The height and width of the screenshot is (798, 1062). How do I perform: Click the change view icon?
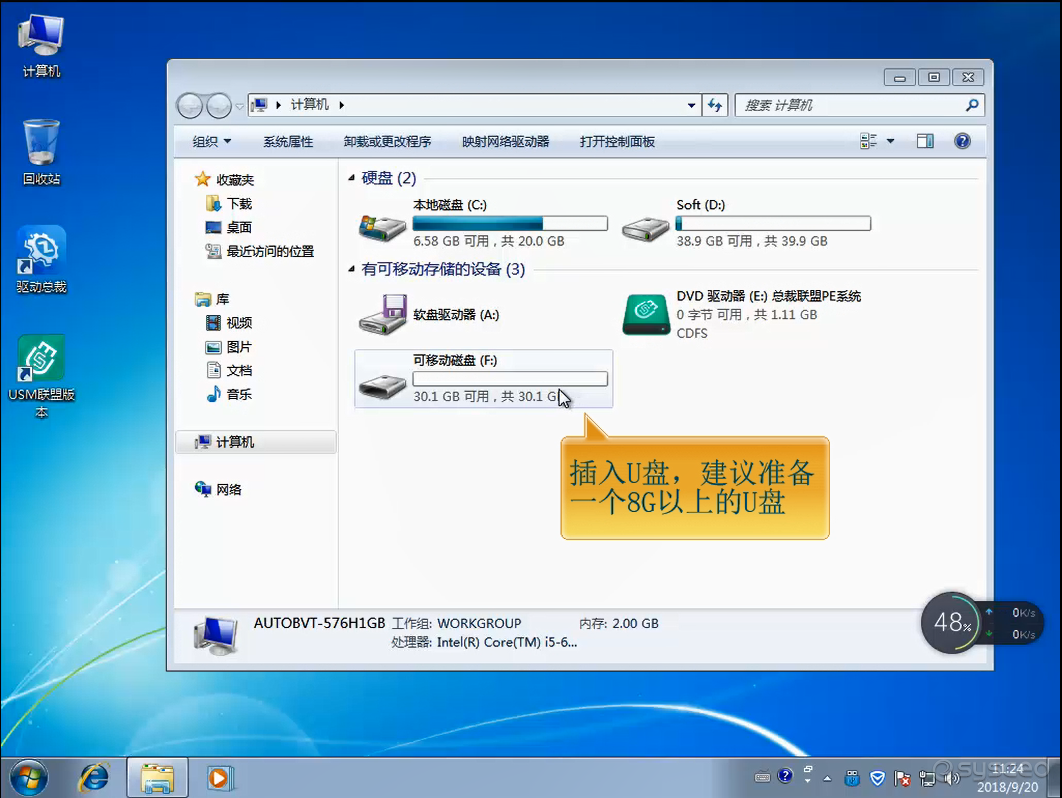(868, 141)
